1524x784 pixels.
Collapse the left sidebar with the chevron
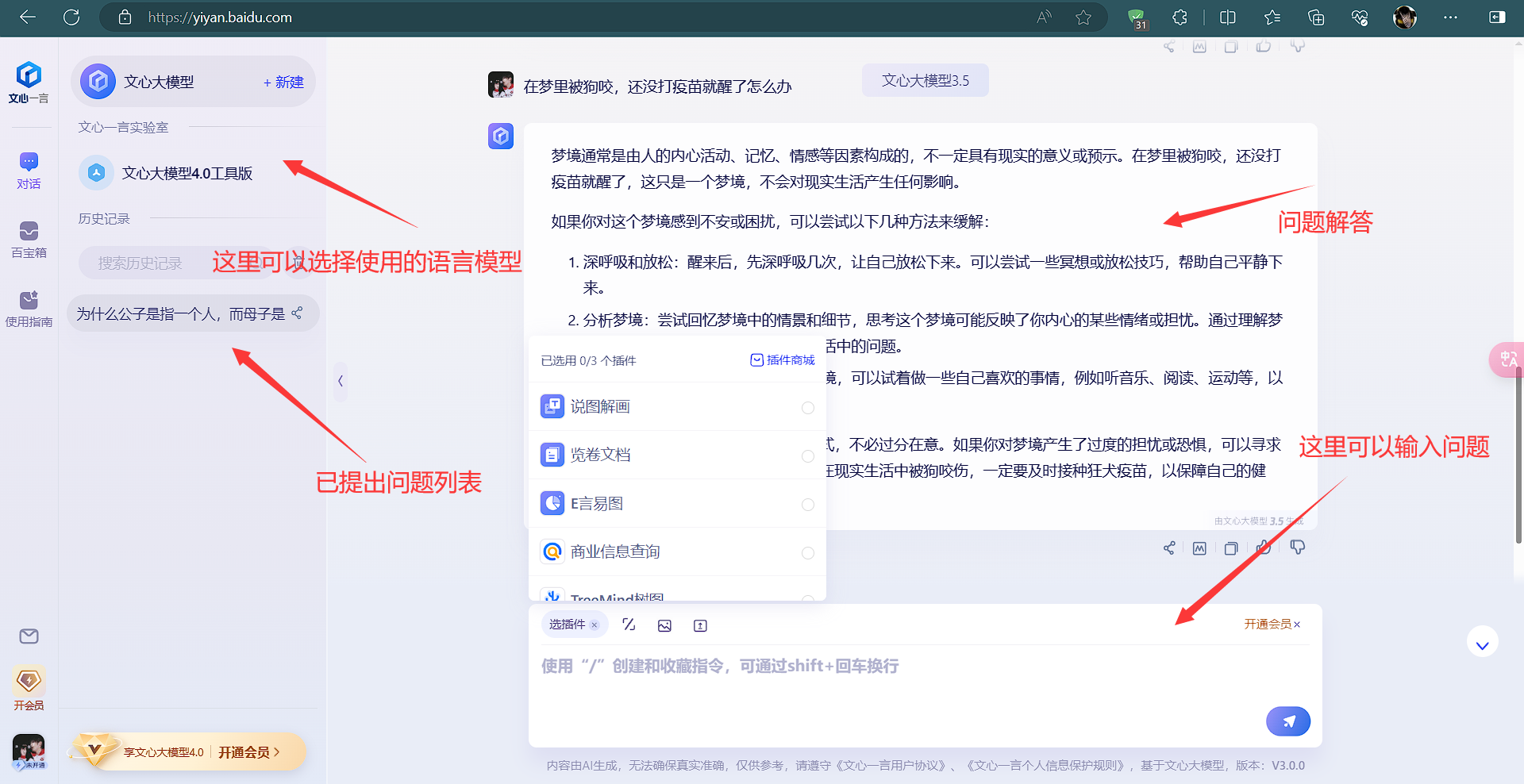[341, 381]
